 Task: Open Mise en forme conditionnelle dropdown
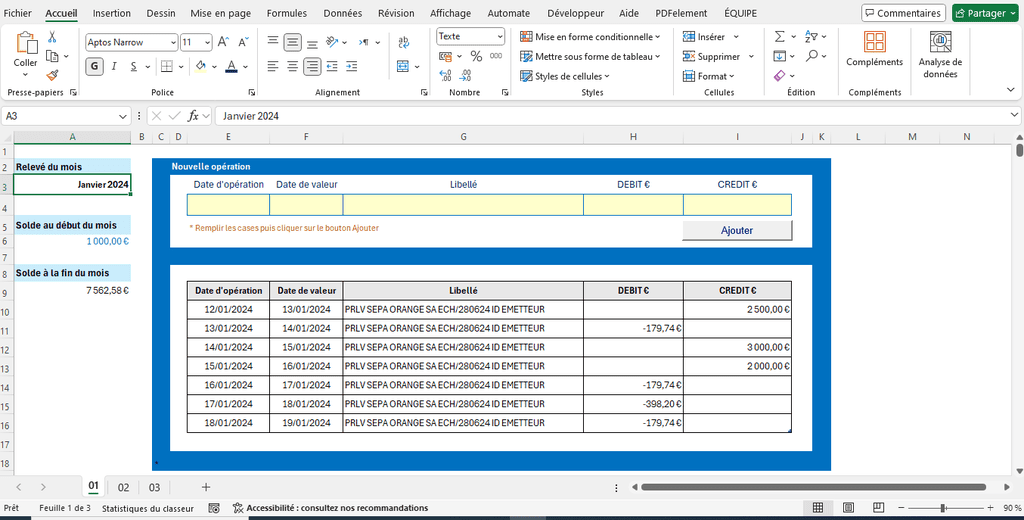(x=592, y=36)
